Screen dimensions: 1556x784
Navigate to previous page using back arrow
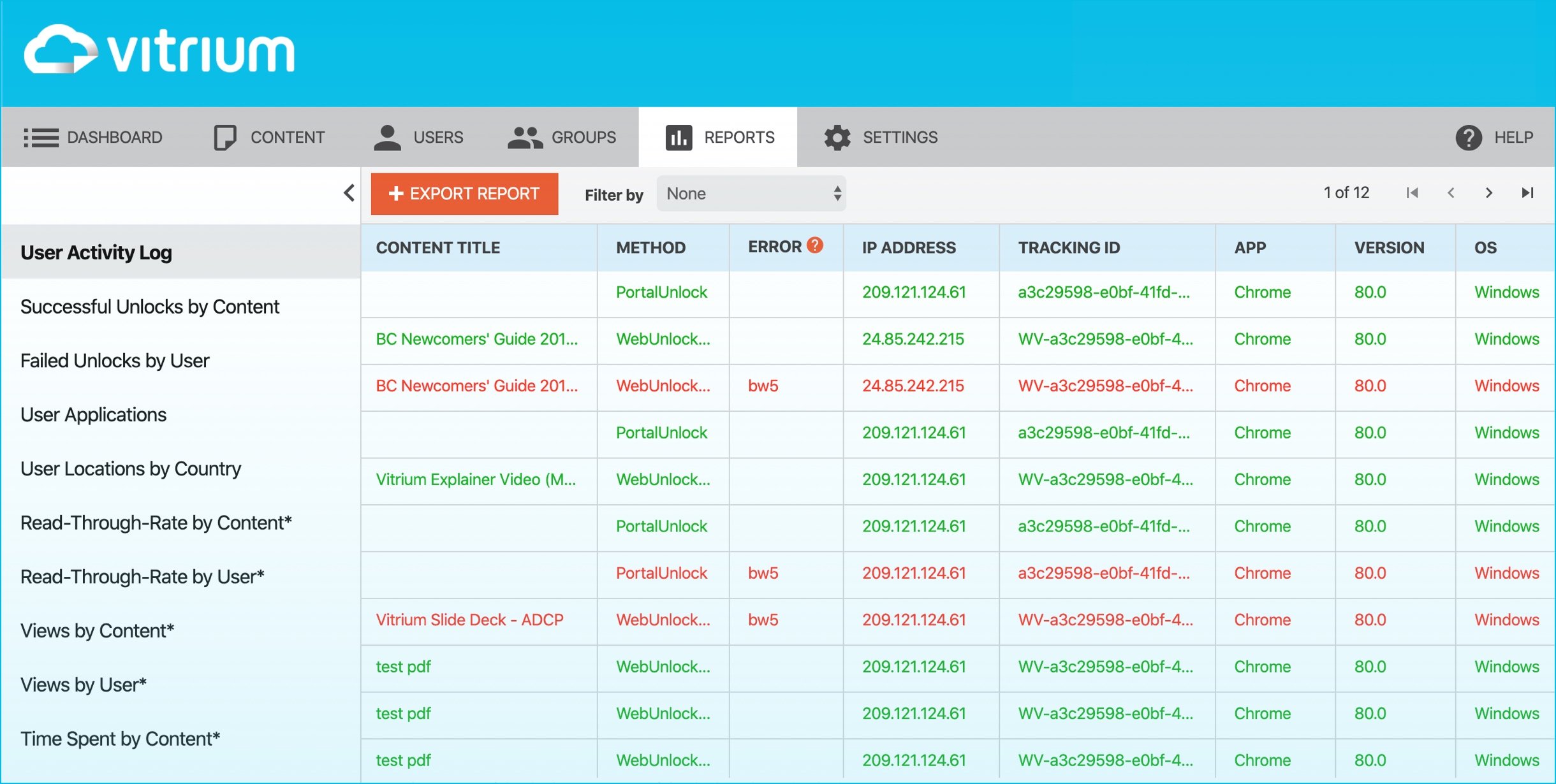point(1450,193)
